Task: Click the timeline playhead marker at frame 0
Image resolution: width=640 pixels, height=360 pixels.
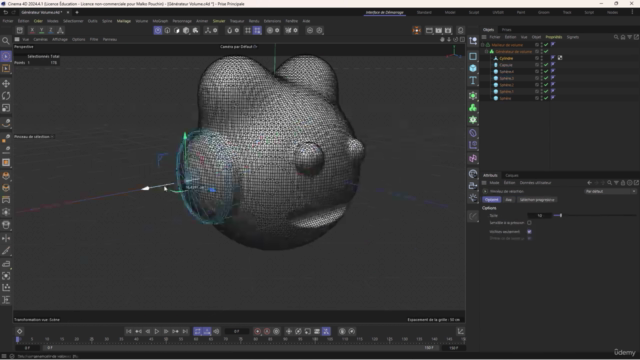Action: tap(18, 339)
